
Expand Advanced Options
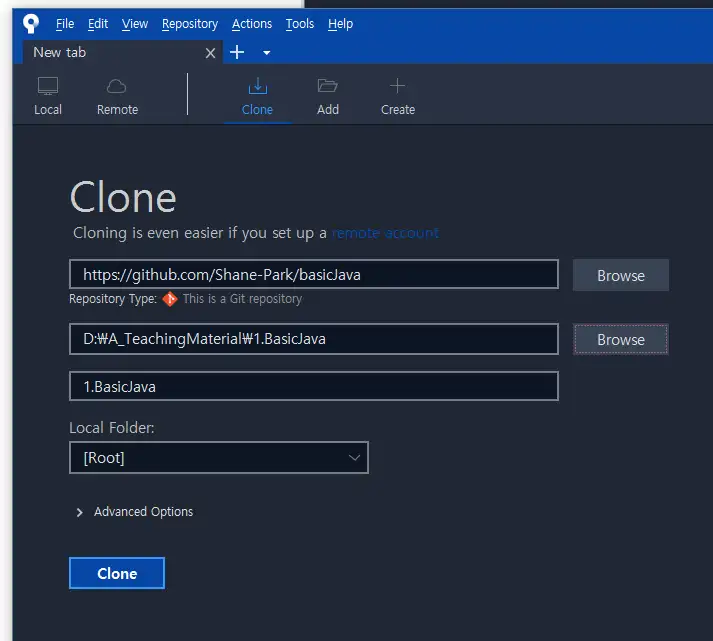point(135,512)
